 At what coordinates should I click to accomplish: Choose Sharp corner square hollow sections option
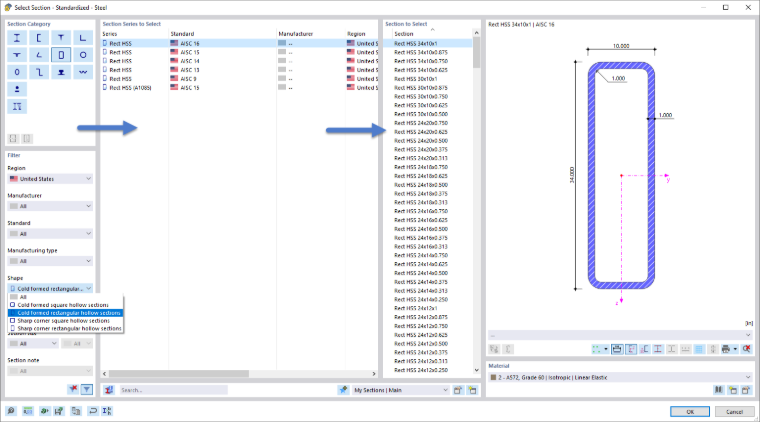(65, 321)
